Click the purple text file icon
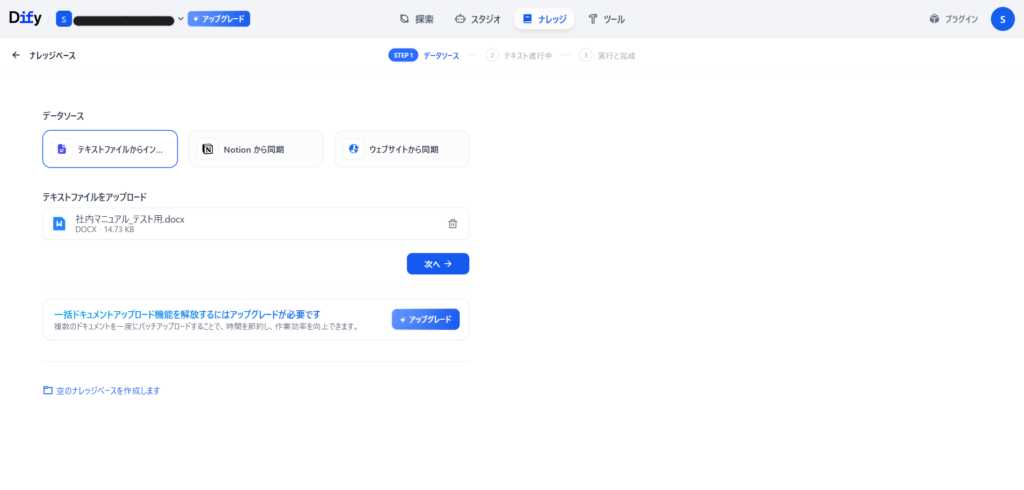The height and width of the screenshot is (490, 1024). pos(62,149)
